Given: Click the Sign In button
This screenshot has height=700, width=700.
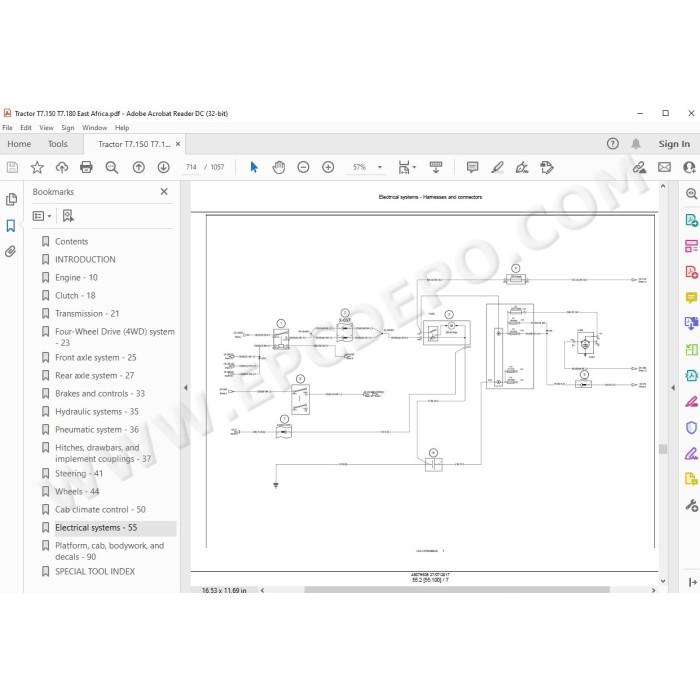Looking at the screenshot, I should (674, 144).
